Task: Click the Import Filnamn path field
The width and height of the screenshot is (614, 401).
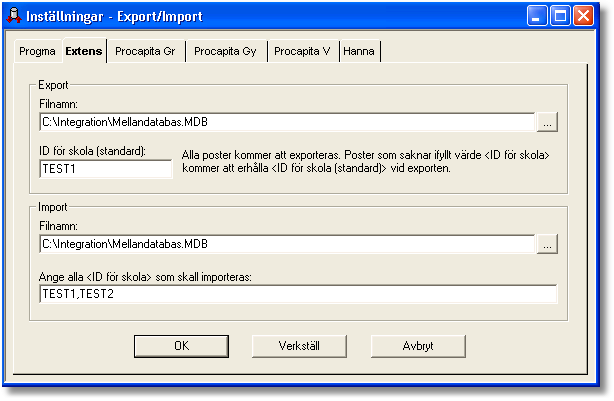Action: (x=287, y=244)
